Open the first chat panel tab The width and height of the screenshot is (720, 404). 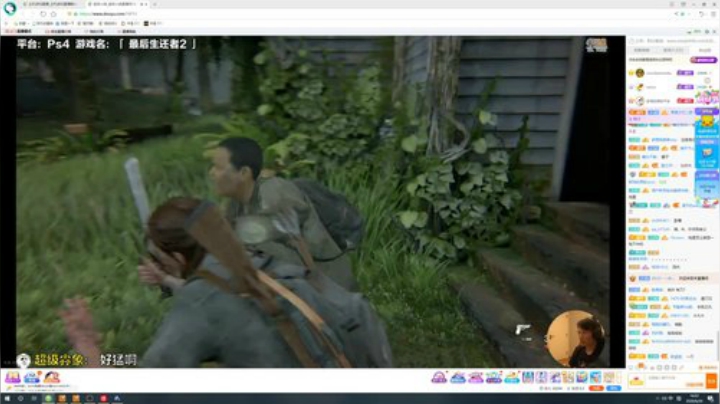point(642,50)
